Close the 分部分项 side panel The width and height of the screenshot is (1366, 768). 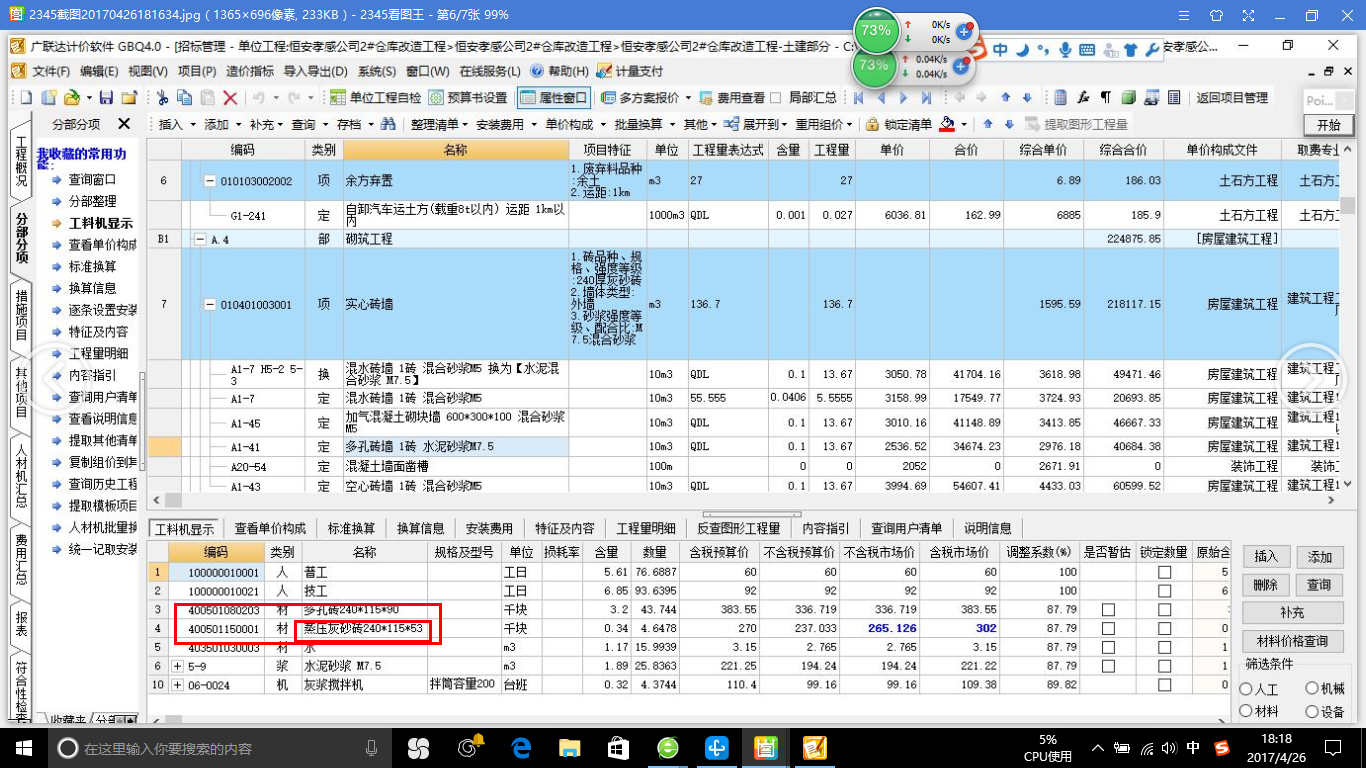124,123
